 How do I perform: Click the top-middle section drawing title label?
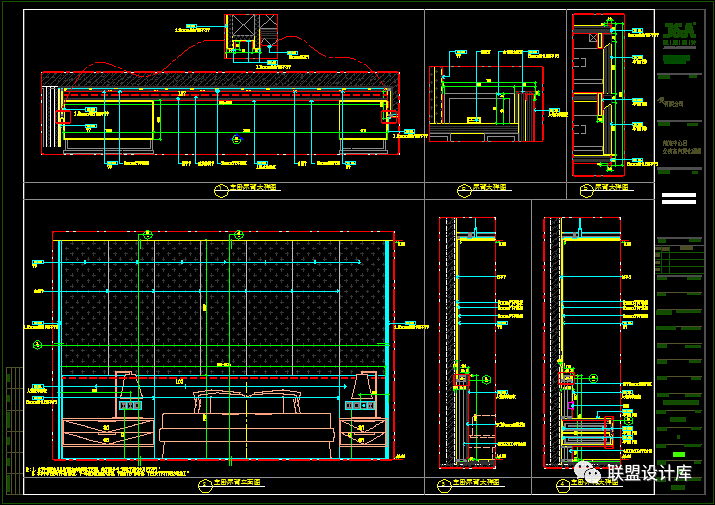tap(470, 187)
